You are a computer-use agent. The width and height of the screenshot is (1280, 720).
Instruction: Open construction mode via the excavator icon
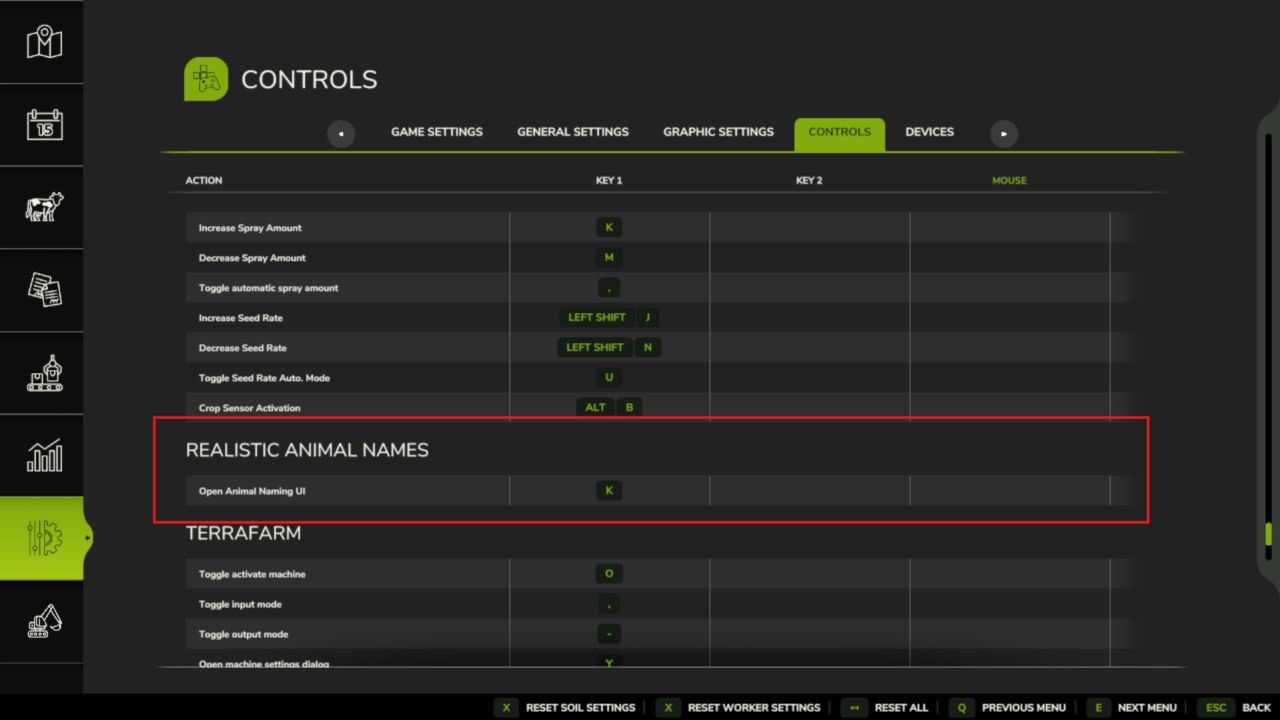pos(42,621)
